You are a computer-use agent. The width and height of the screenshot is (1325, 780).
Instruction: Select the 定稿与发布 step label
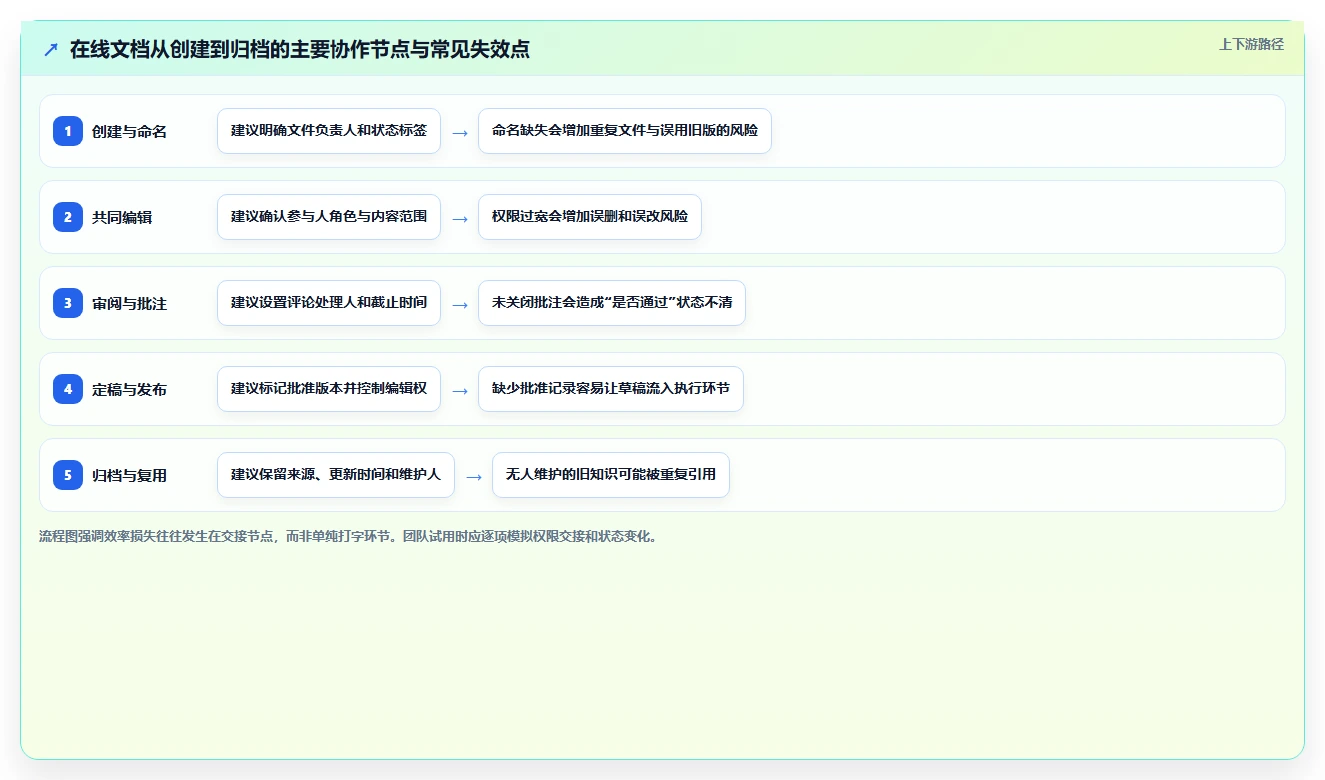129,390
